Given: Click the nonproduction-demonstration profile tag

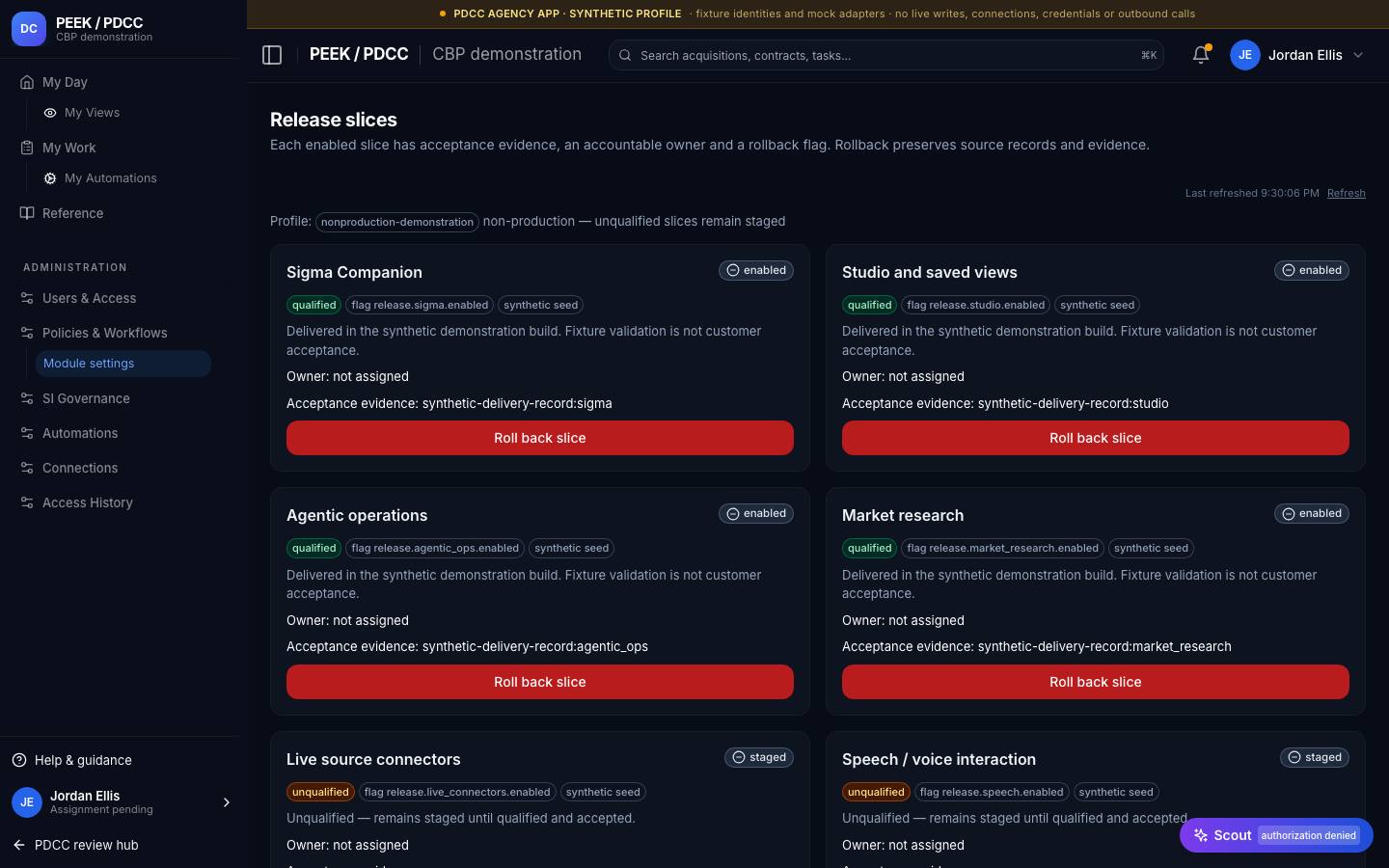Looking at the screenshot, I should click(397, 222).
